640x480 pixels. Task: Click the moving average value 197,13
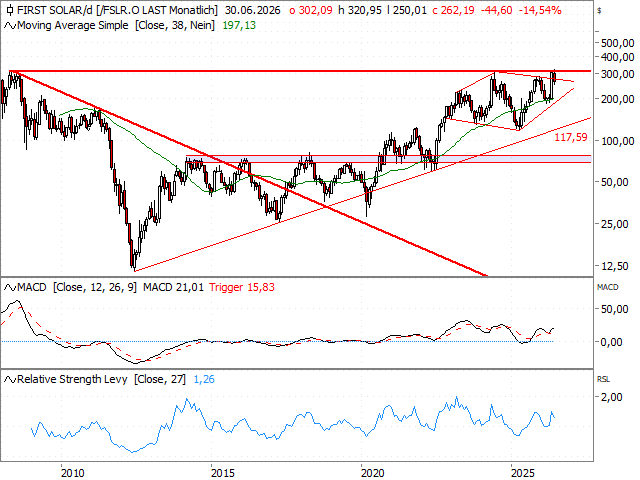coord(239,25)
